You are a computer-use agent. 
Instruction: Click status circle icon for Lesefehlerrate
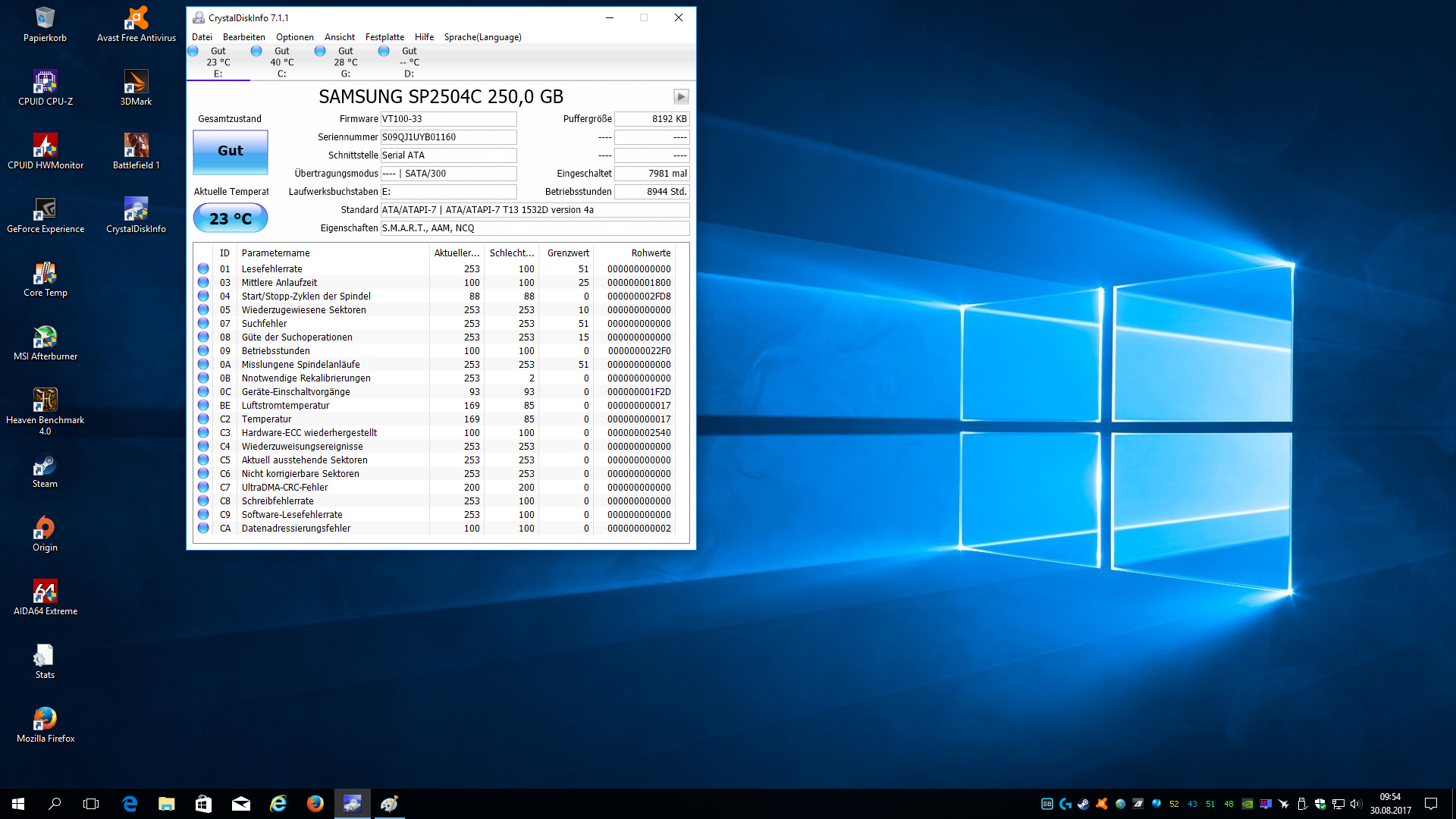(203, 268)
